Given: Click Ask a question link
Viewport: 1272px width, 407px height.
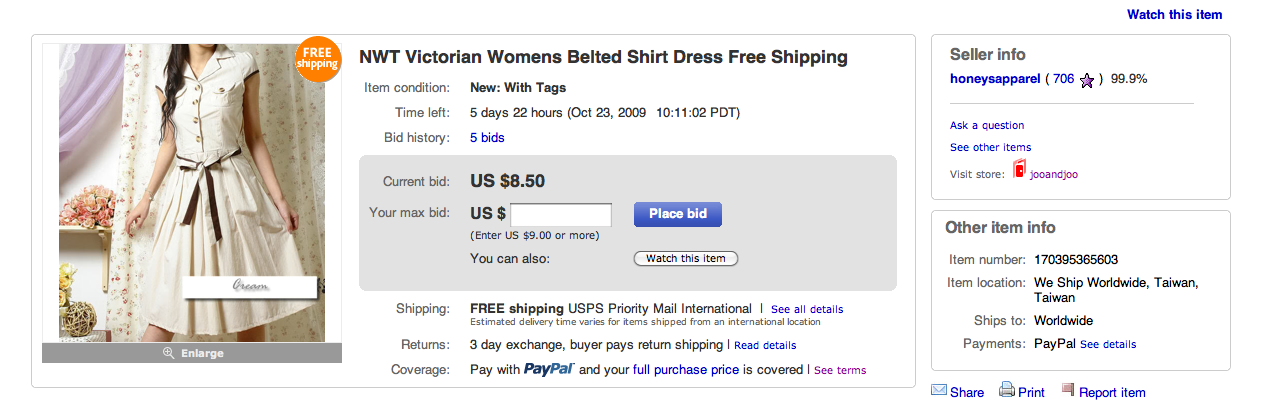Looking at the screenshot, I should click(x=987, y=125).
